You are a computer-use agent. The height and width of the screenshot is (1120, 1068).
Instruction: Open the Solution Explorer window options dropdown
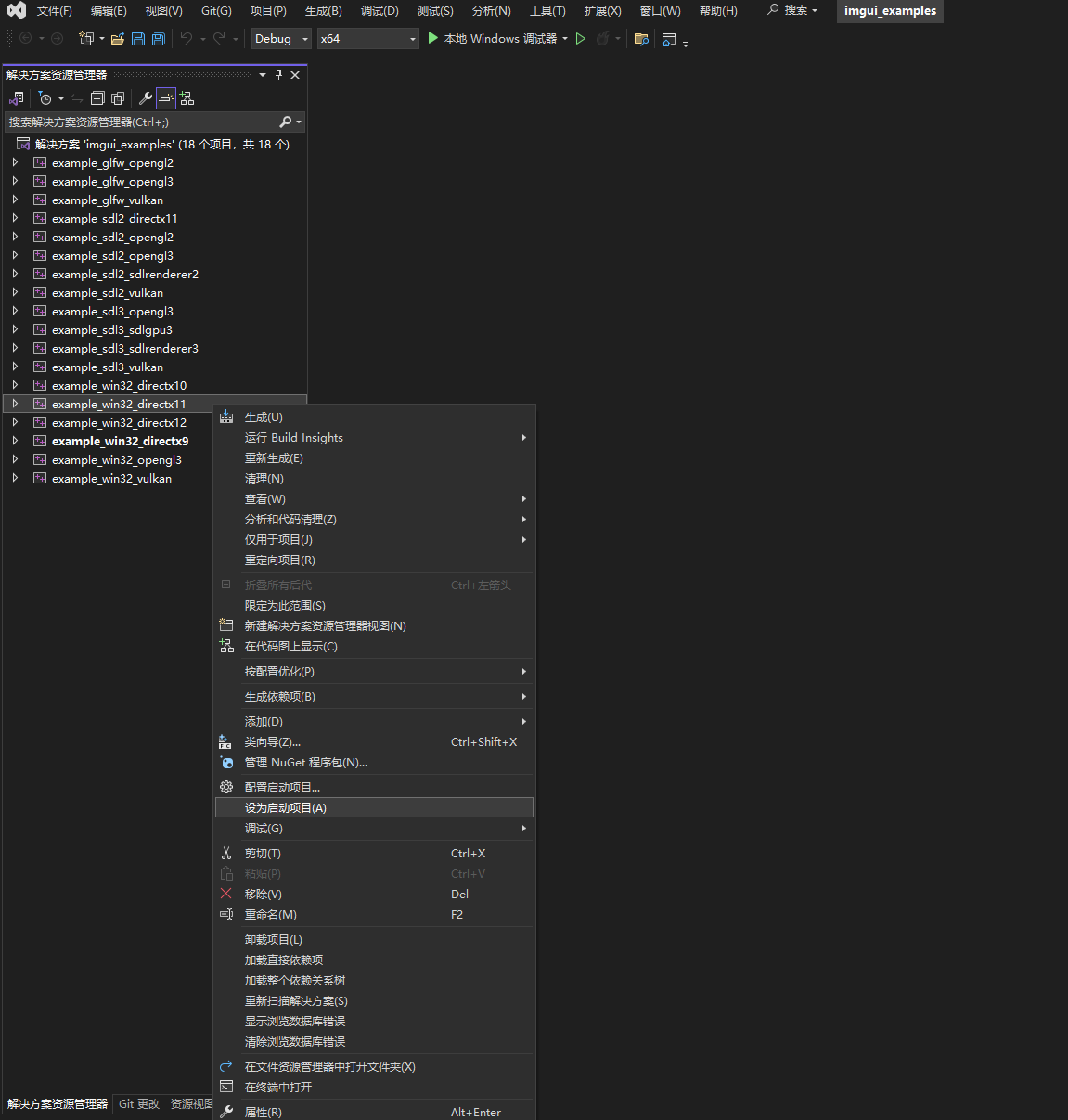tap(263, 75)
